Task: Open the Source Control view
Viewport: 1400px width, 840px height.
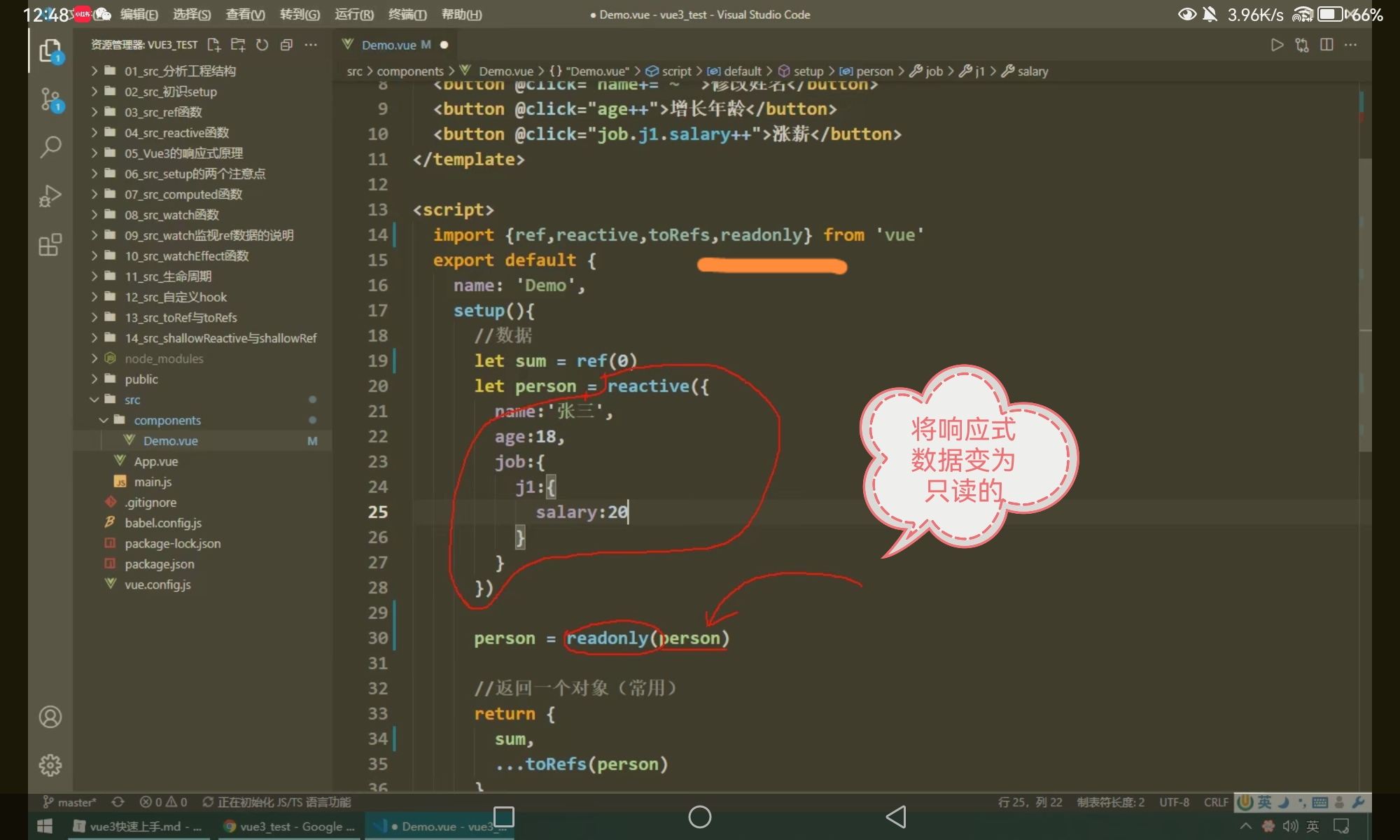Action: point(50,99)
